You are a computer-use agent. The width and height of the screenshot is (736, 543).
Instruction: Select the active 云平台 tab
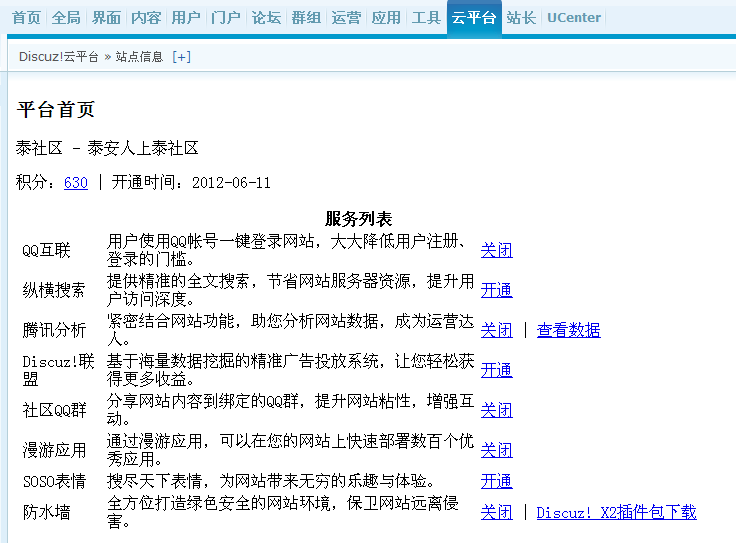tap(474, 18)
